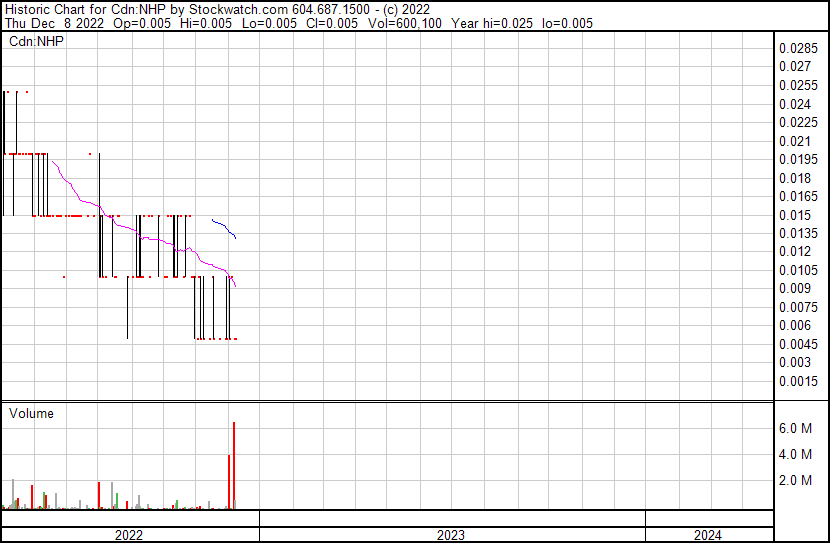Click the 0.0105 price axis label
This screenshot has width=830, height=543.
click(x=798, y=270)
